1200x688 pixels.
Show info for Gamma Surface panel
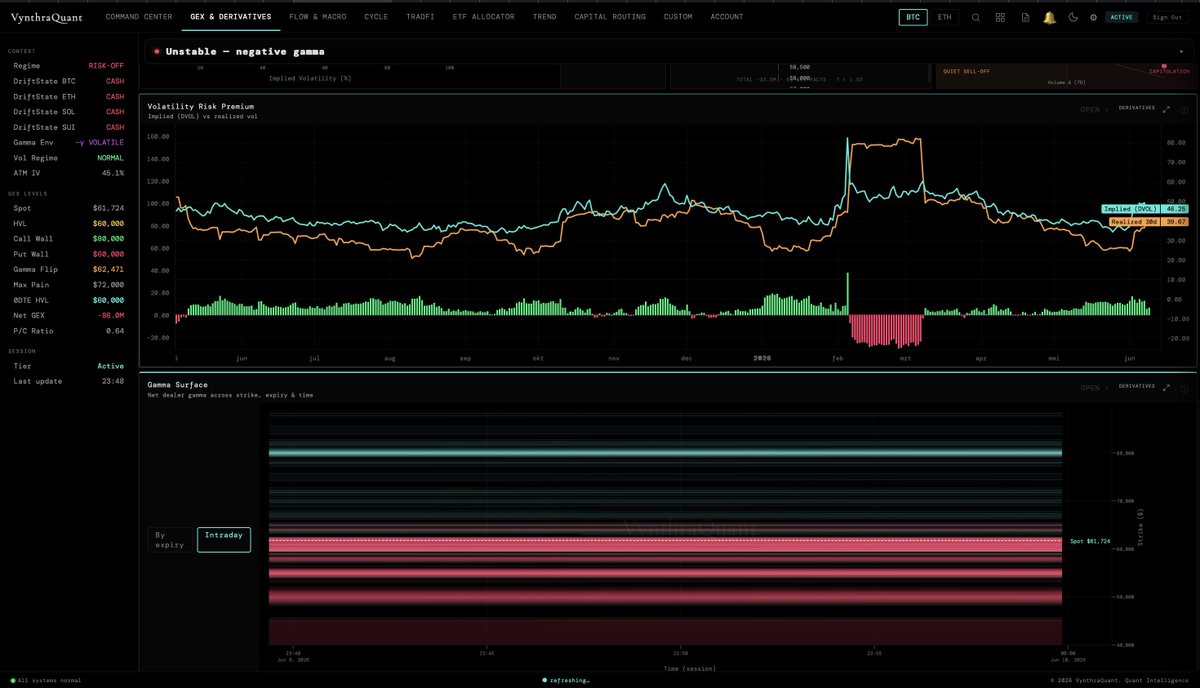click(1184, 387)
